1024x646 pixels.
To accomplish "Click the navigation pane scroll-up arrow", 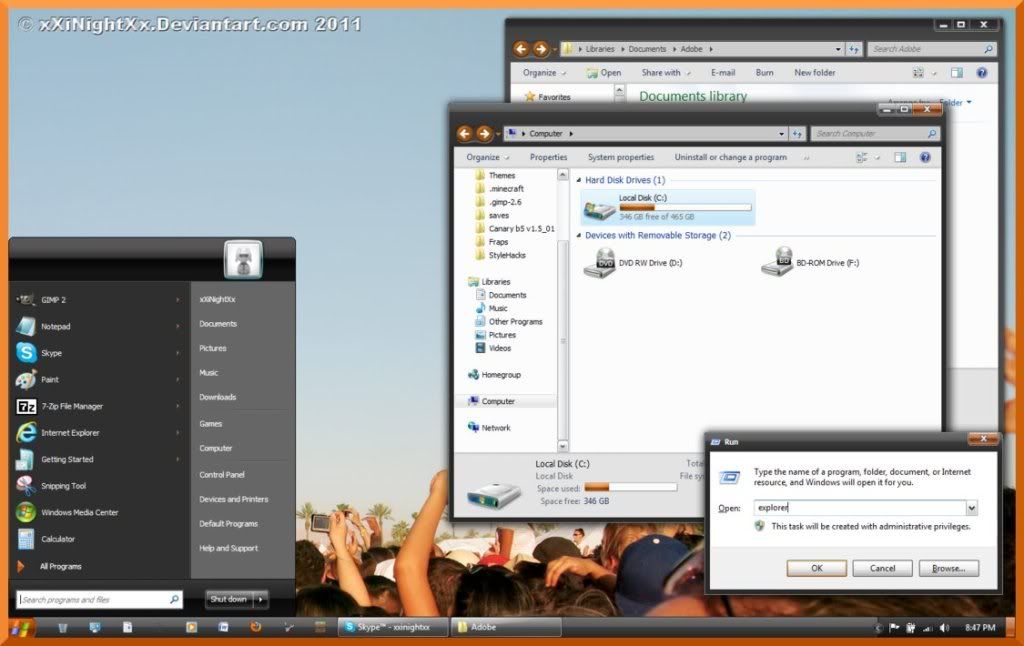I will point(562,175).
